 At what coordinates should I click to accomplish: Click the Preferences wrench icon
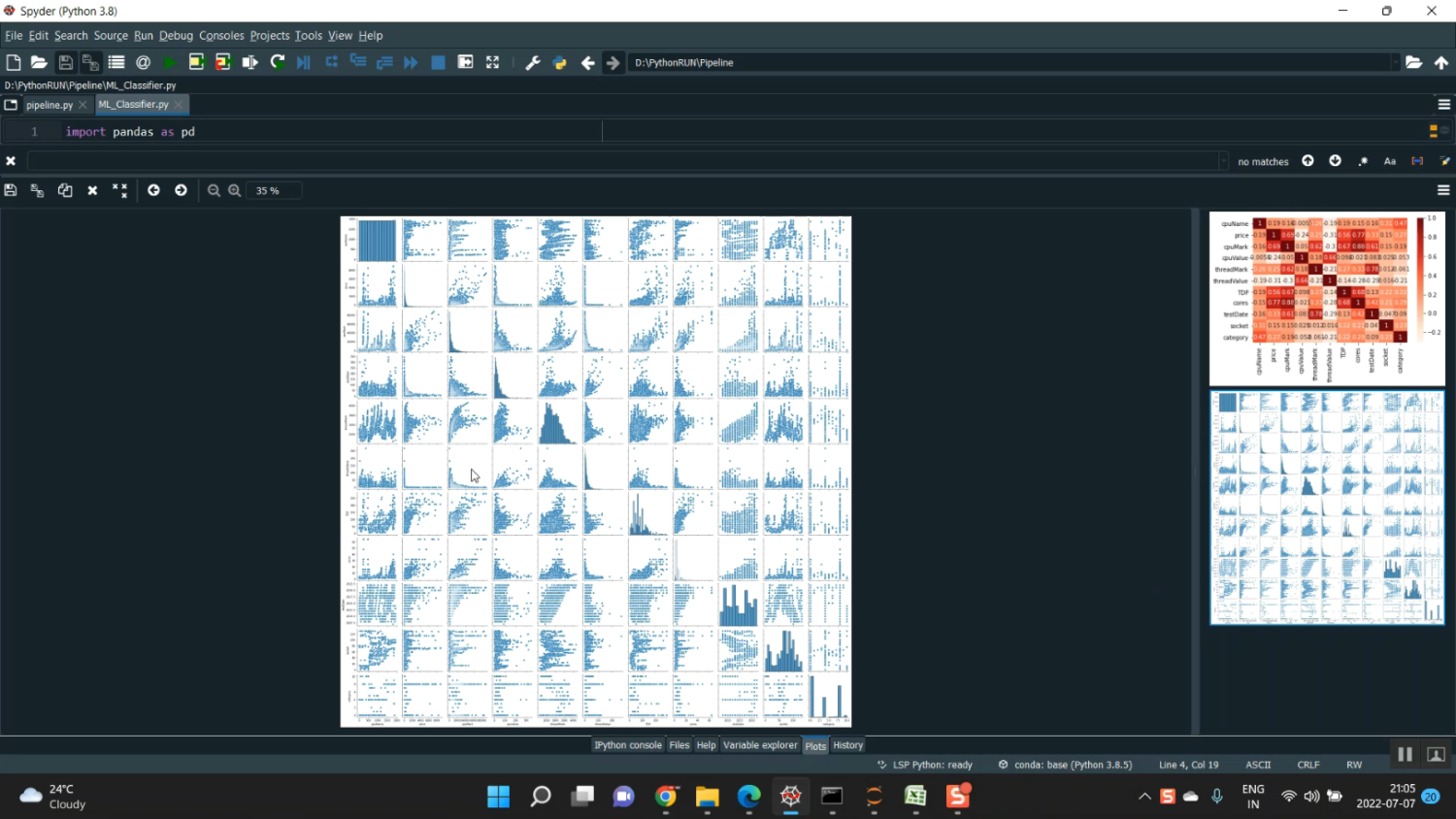[533, 62]
